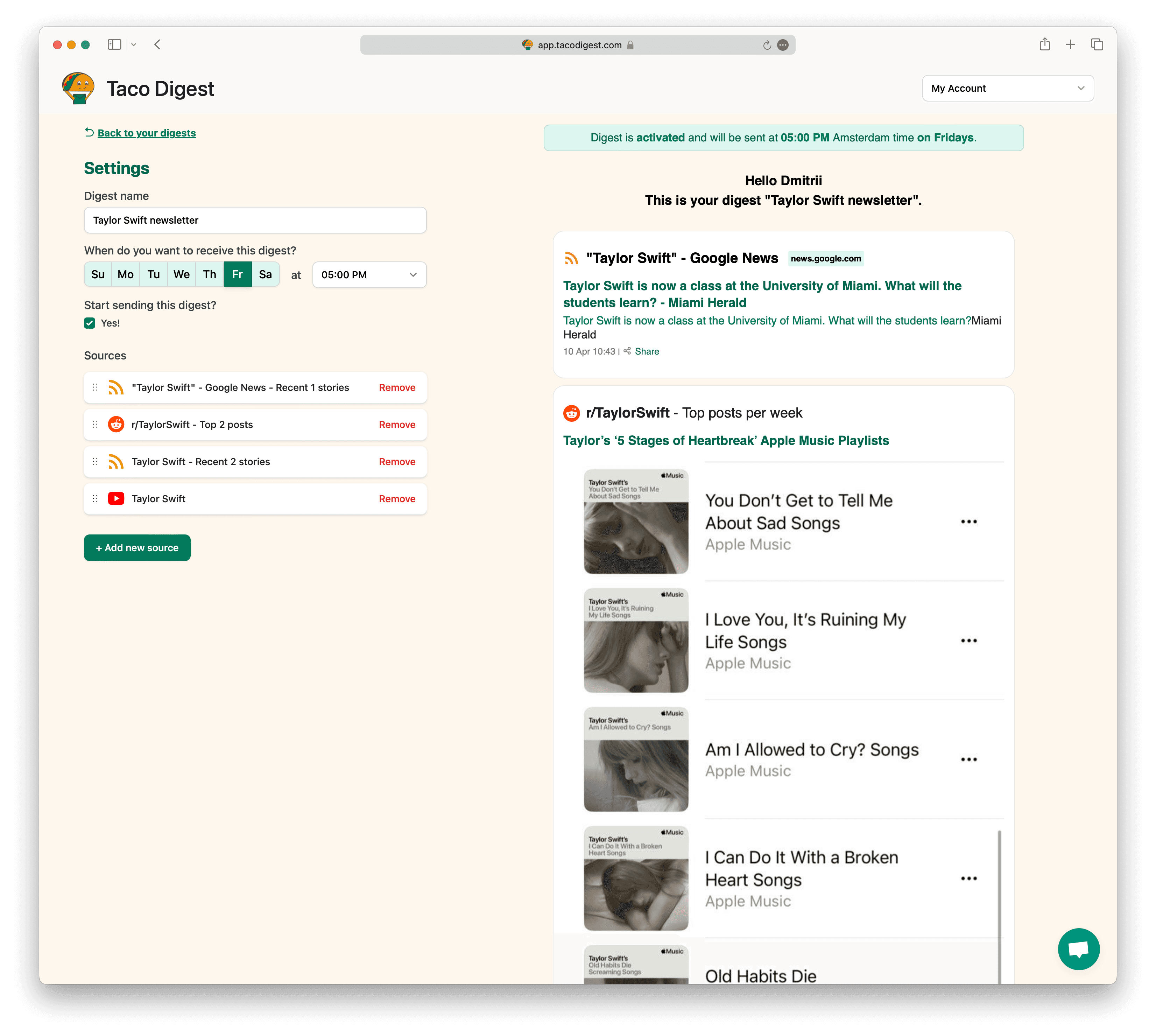Image resolution: width=1156 pixels, height=1036 pixels.
Task: Deselect Friday in delivery days
Action: click(x=237, y=274)
